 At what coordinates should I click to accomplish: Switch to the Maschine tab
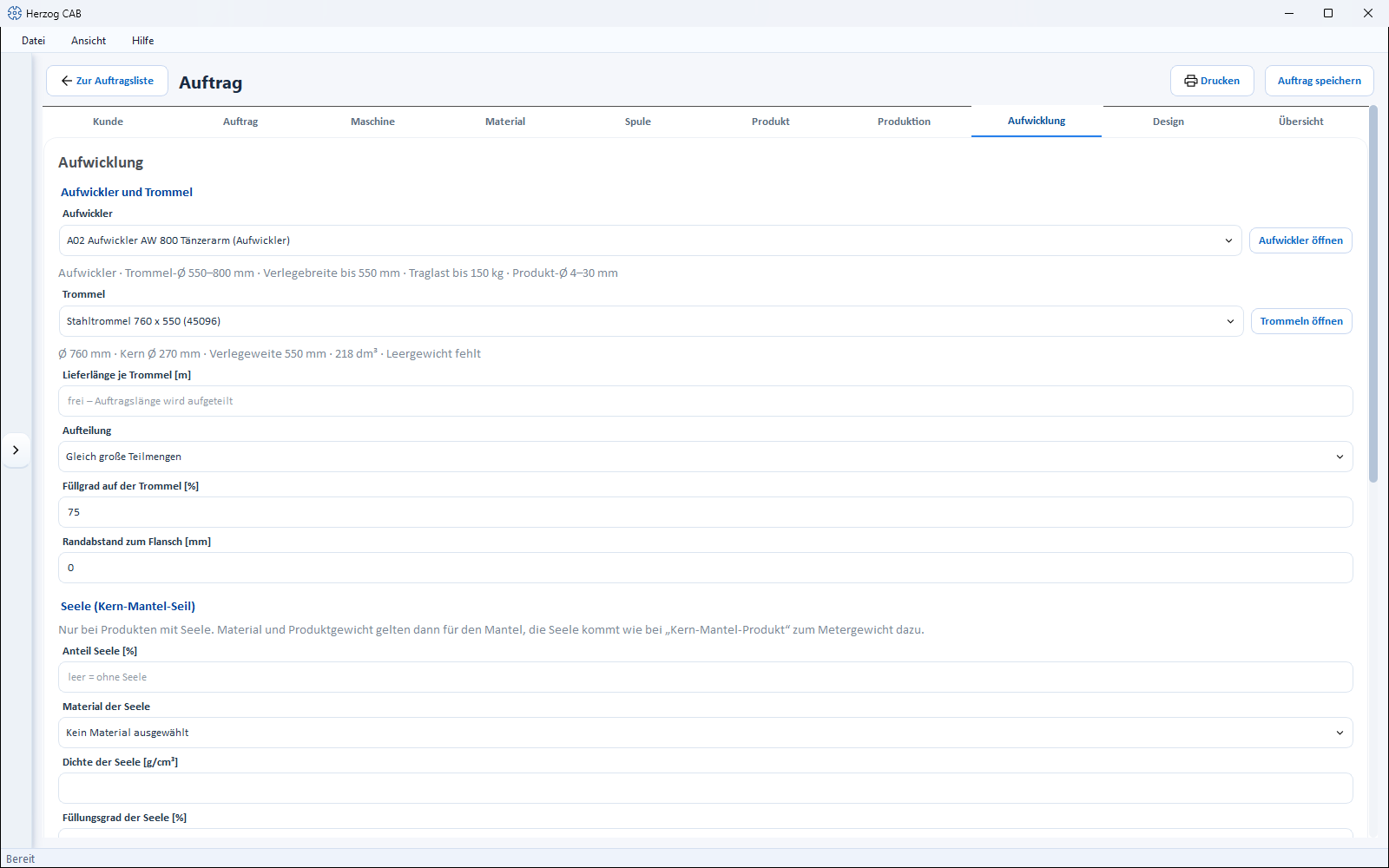pos(372,122)
